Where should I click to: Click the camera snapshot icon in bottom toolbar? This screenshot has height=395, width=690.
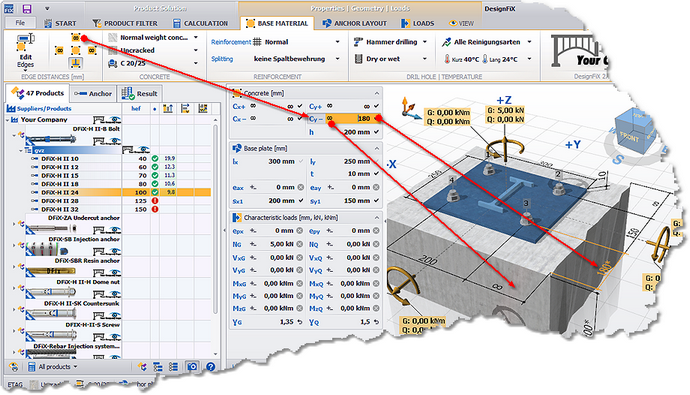pos(192,366)
